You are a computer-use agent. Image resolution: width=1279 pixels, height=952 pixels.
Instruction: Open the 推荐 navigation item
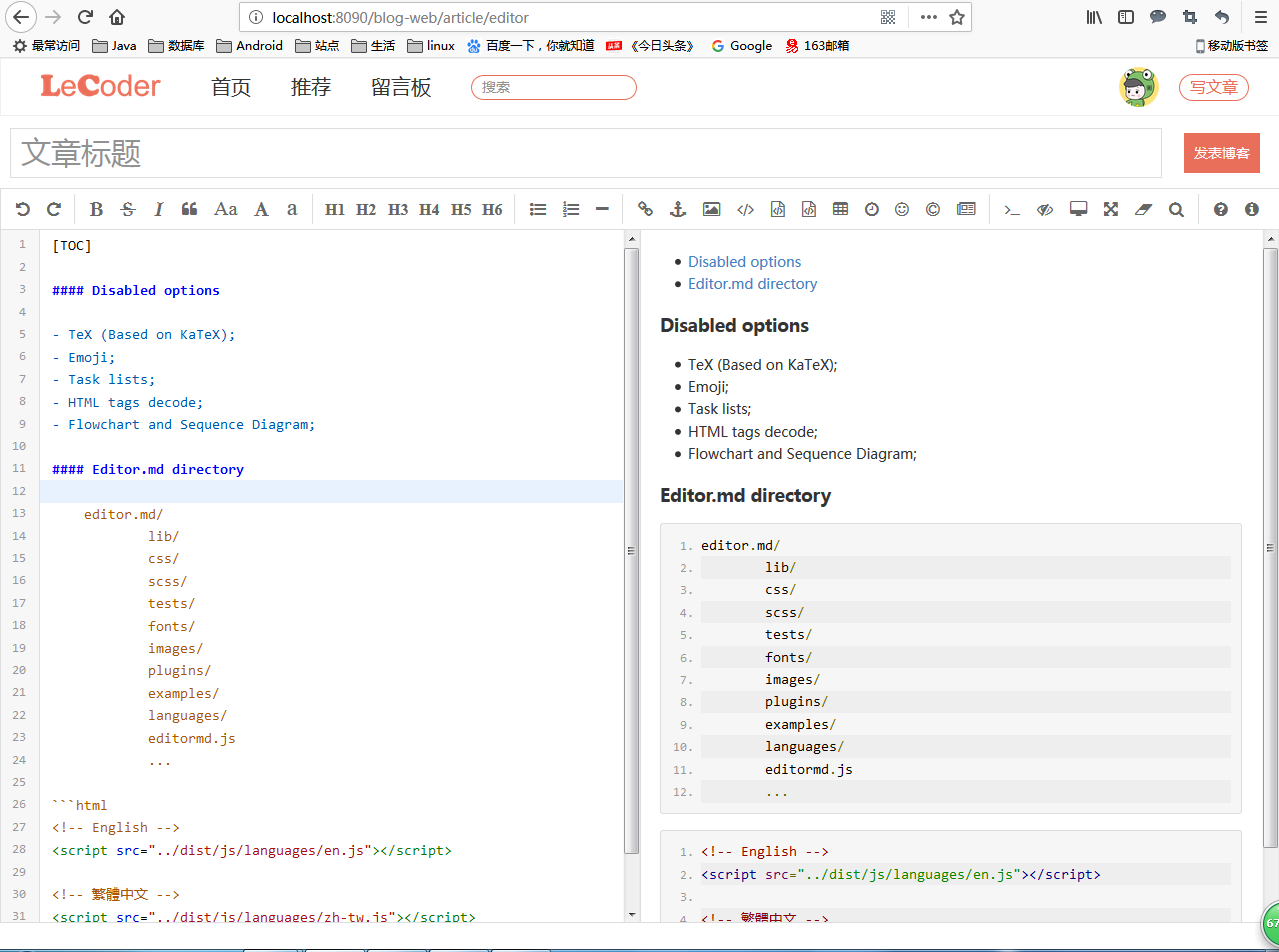click(x=311, y=87)
